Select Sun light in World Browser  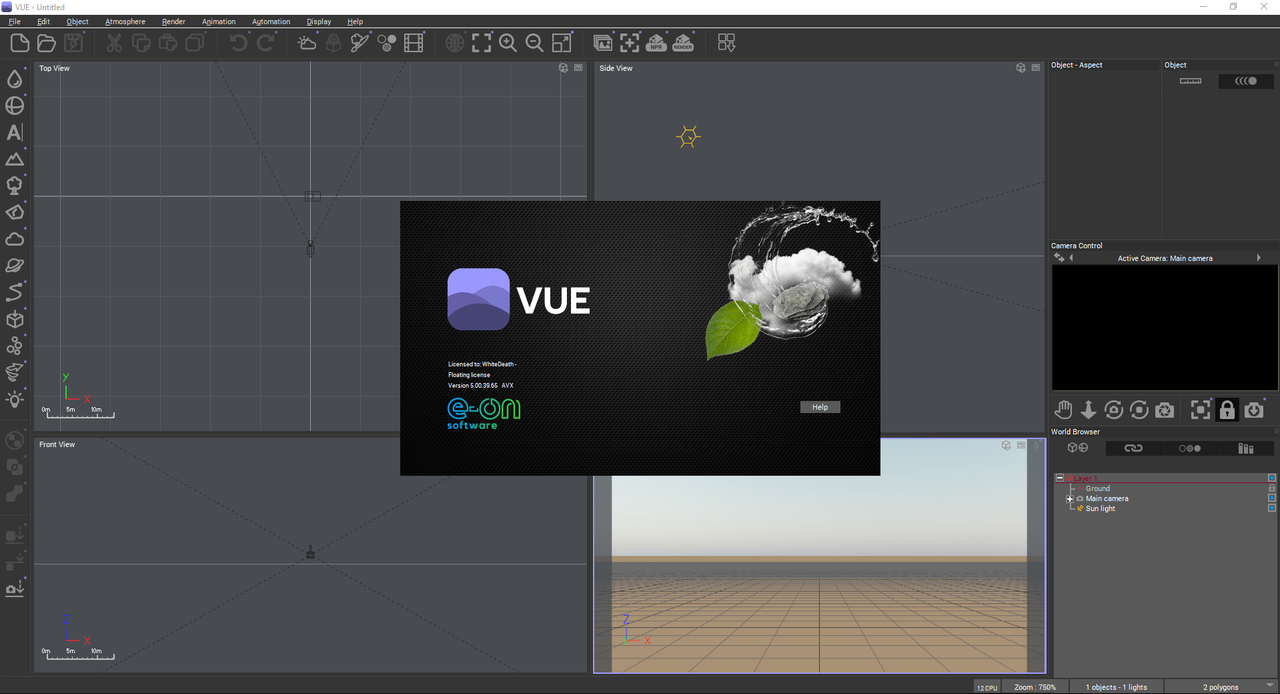1100,508
